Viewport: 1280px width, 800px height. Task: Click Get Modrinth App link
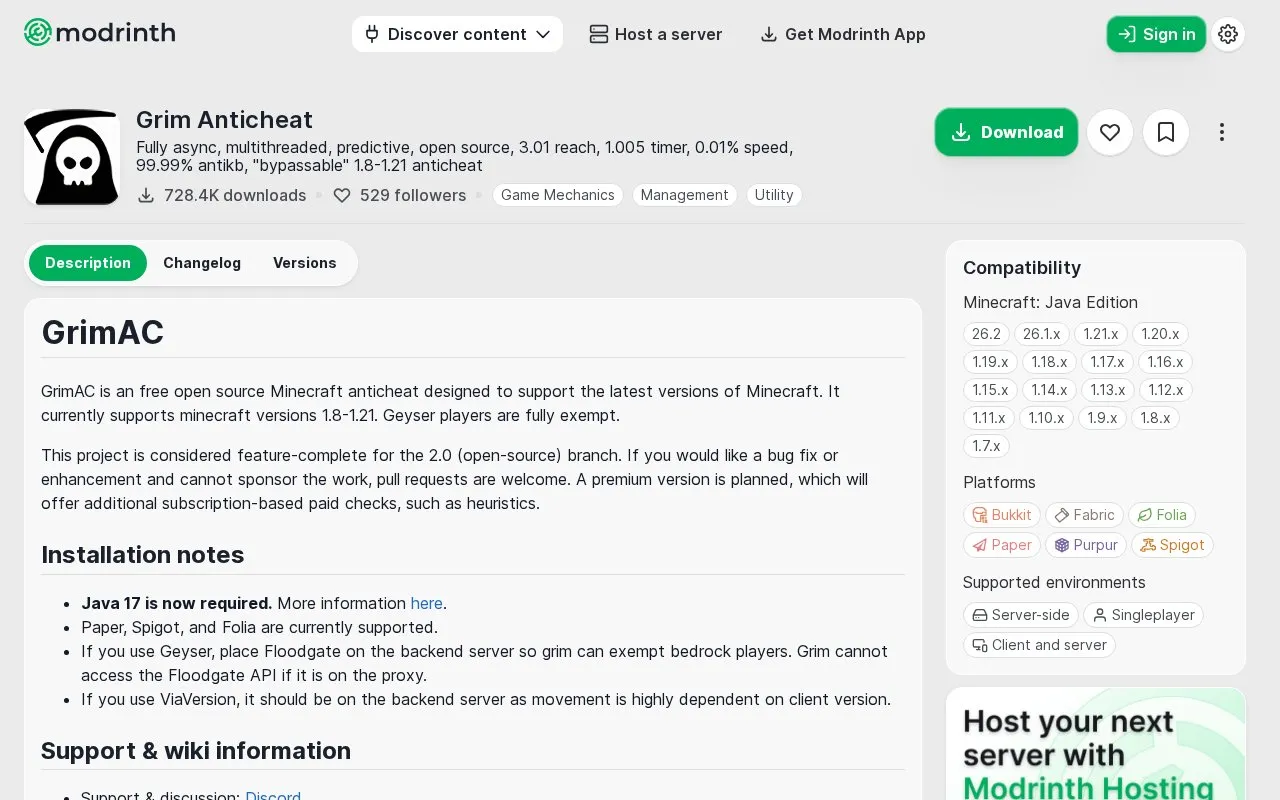(843, 34)
